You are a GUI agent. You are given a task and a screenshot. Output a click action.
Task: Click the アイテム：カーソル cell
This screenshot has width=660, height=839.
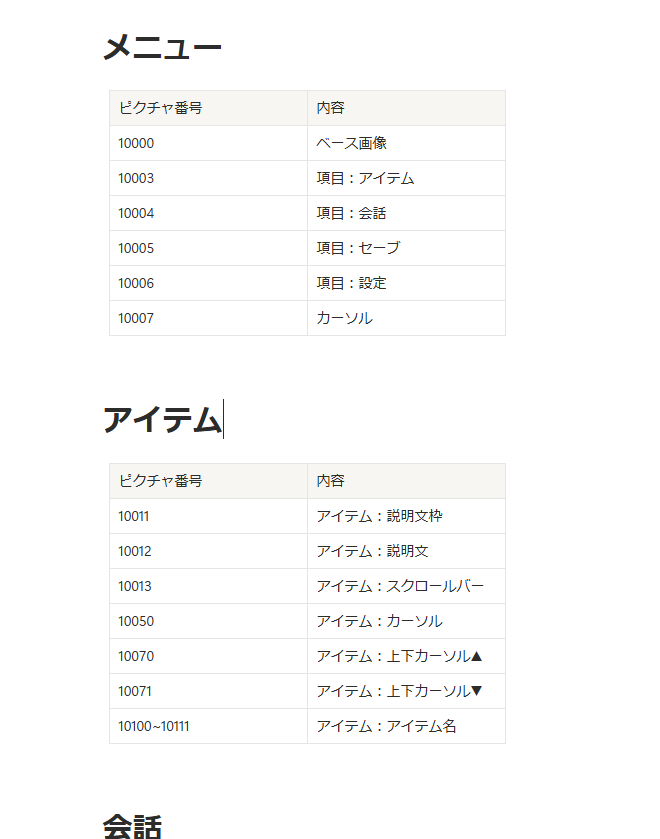point(406,621)
